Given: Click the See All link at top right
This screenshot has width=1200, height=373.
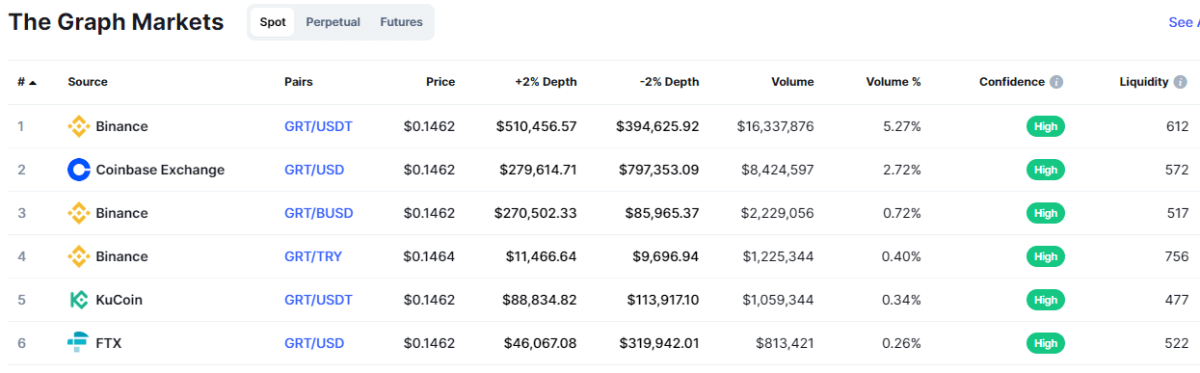Looking at the screenshot, I should coord(1184,22).
